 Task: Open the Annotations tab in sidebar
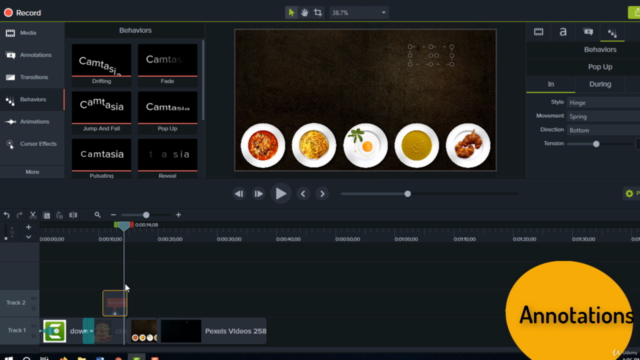(32, 55)
